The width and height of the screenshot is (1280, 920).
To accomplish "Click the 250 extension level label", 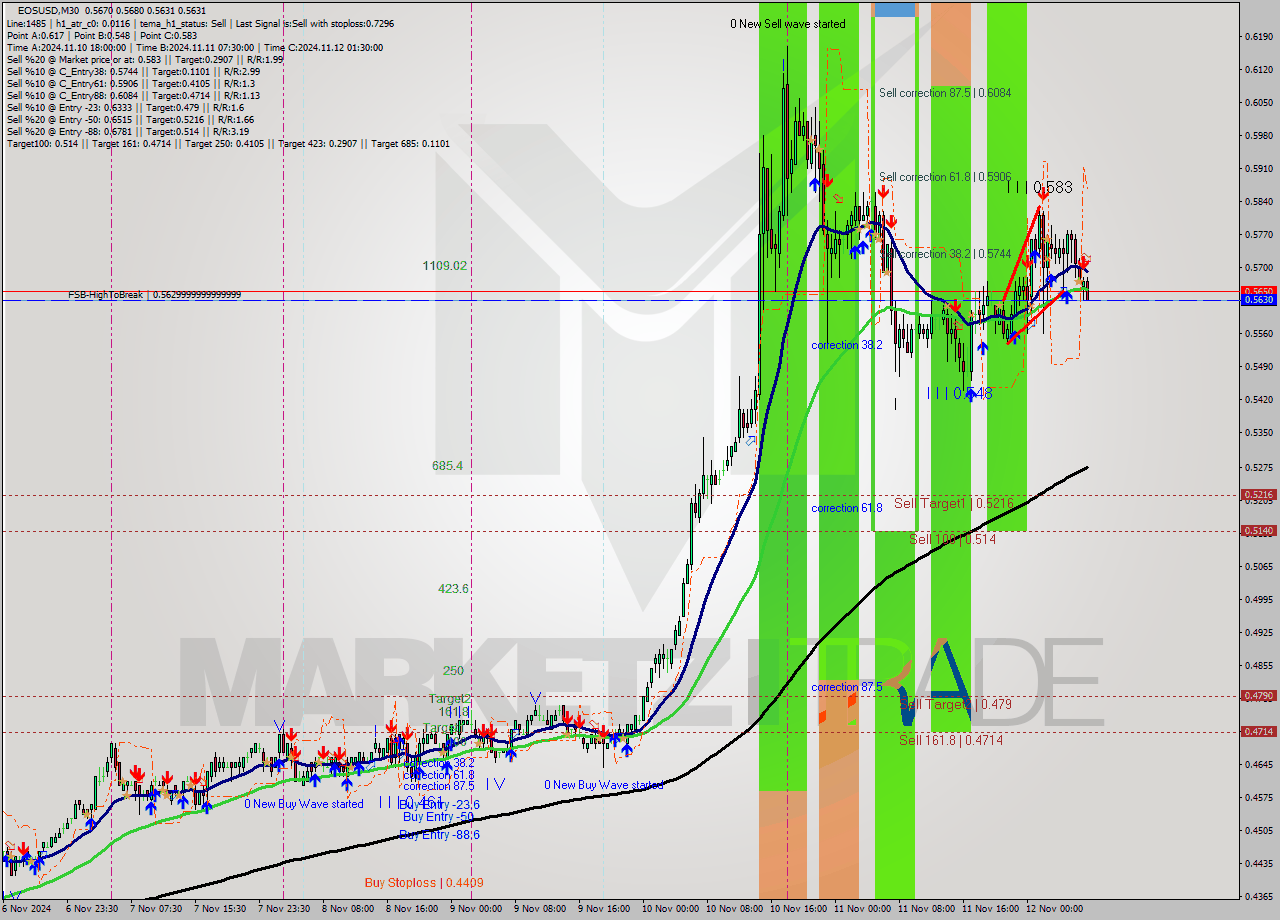I will pos(453,671).
